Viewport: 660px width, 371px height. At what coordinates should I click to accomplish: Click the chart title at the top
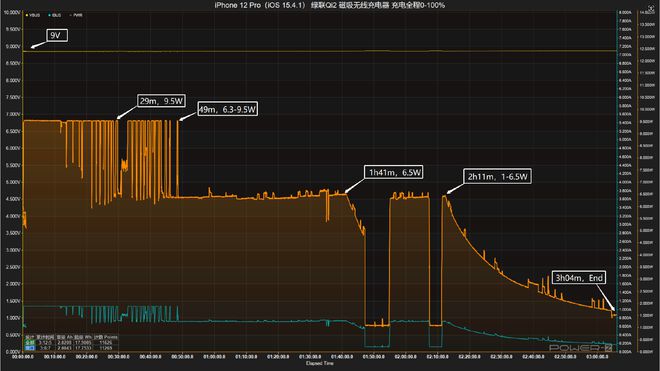(330, 5)
